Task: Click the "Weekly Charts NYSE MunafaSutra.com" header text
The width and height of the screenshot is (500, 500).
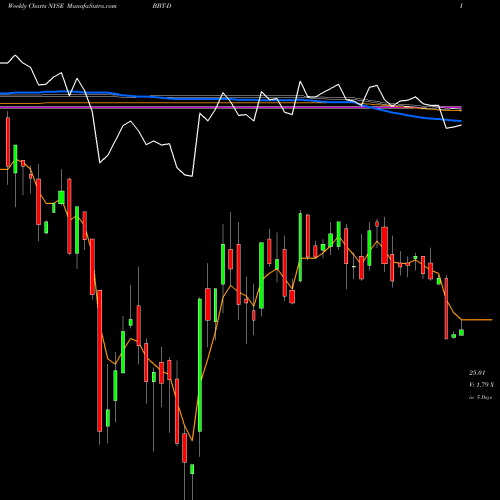Action: pos(62,6)
